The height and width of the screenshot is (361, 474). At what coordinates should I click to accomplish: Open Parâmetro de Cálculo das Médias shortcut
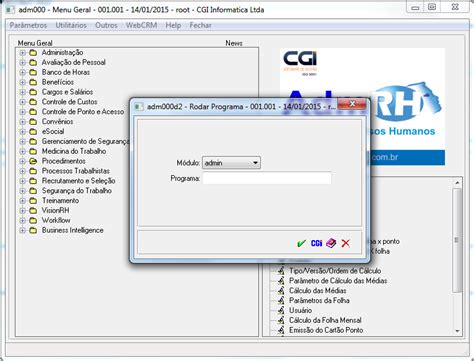[x=338, y=281]
